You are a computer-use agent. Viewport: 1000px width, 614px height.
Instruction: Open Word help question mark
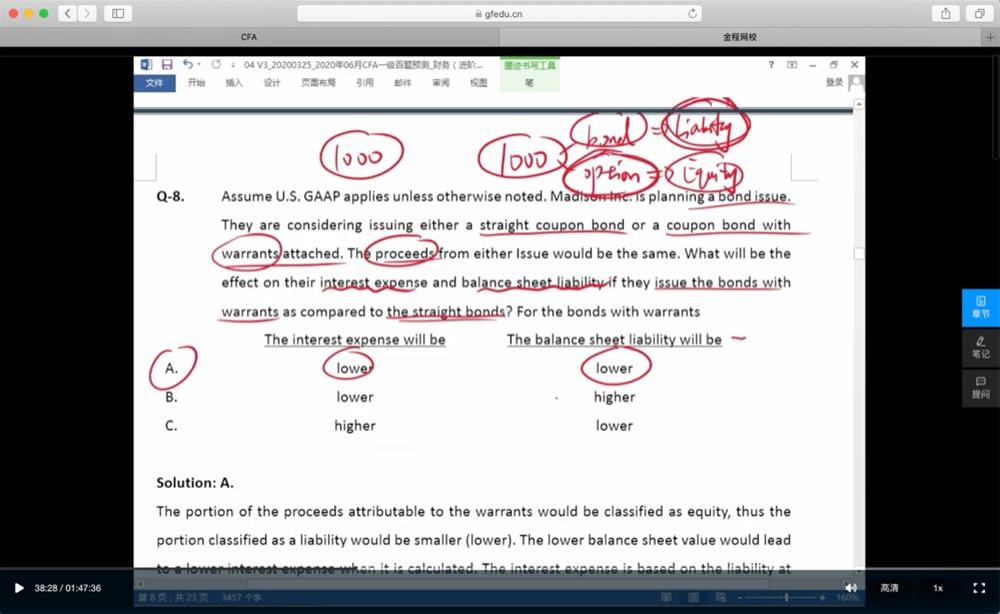point(771,64)
